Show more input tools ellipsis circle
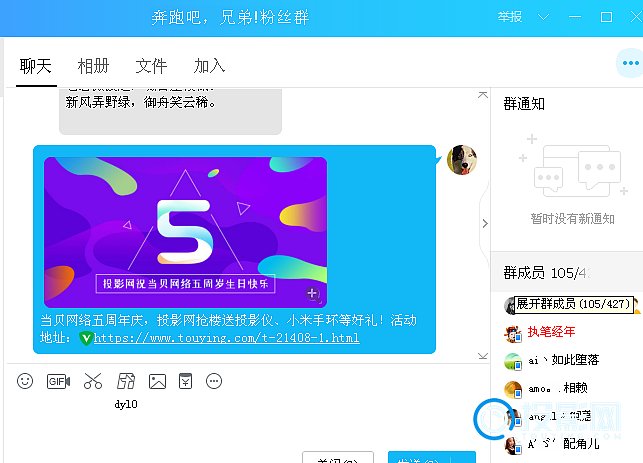 coord(214,381)
